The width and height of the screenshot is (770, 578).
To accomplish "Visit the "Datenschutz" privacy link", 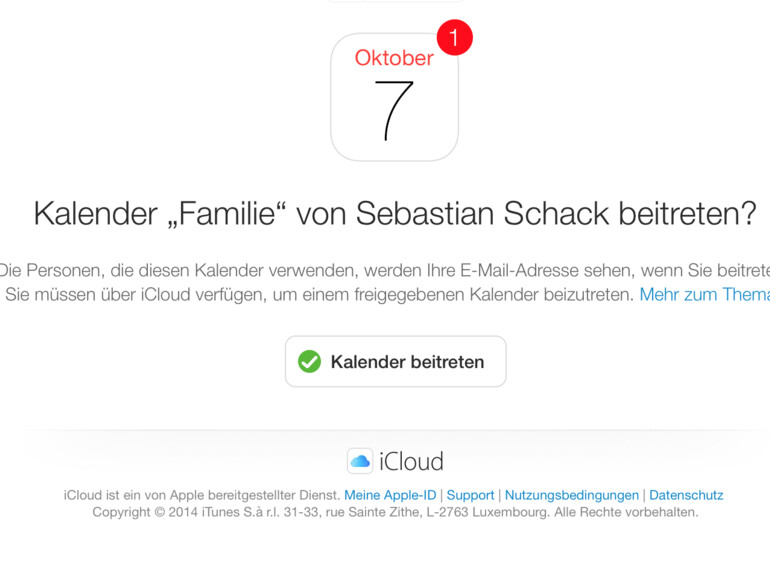I will click(x=686, y=495).
